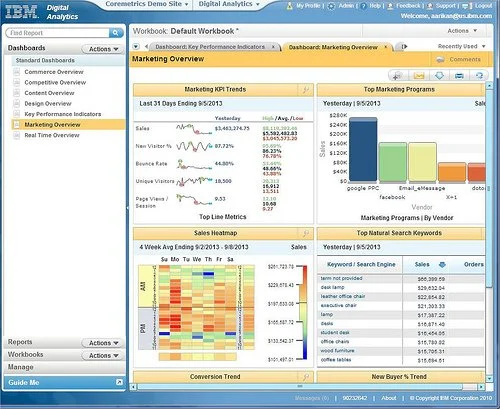Click the vertical scrollbar down arrow
500x409 pixels.
pyautogui.click(x=489, y=379)
